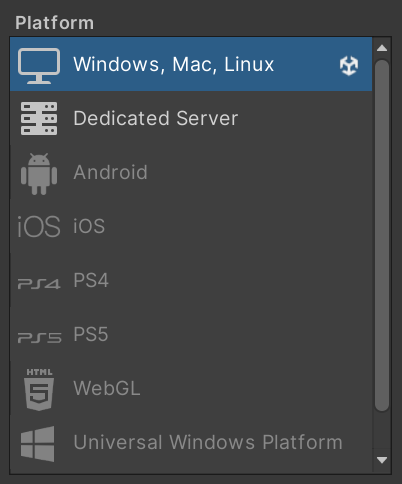Select the Windows, Mac, Linux platform text
Image resolution: width=402 pixels, height=484 pixels.
pos(173,64)
